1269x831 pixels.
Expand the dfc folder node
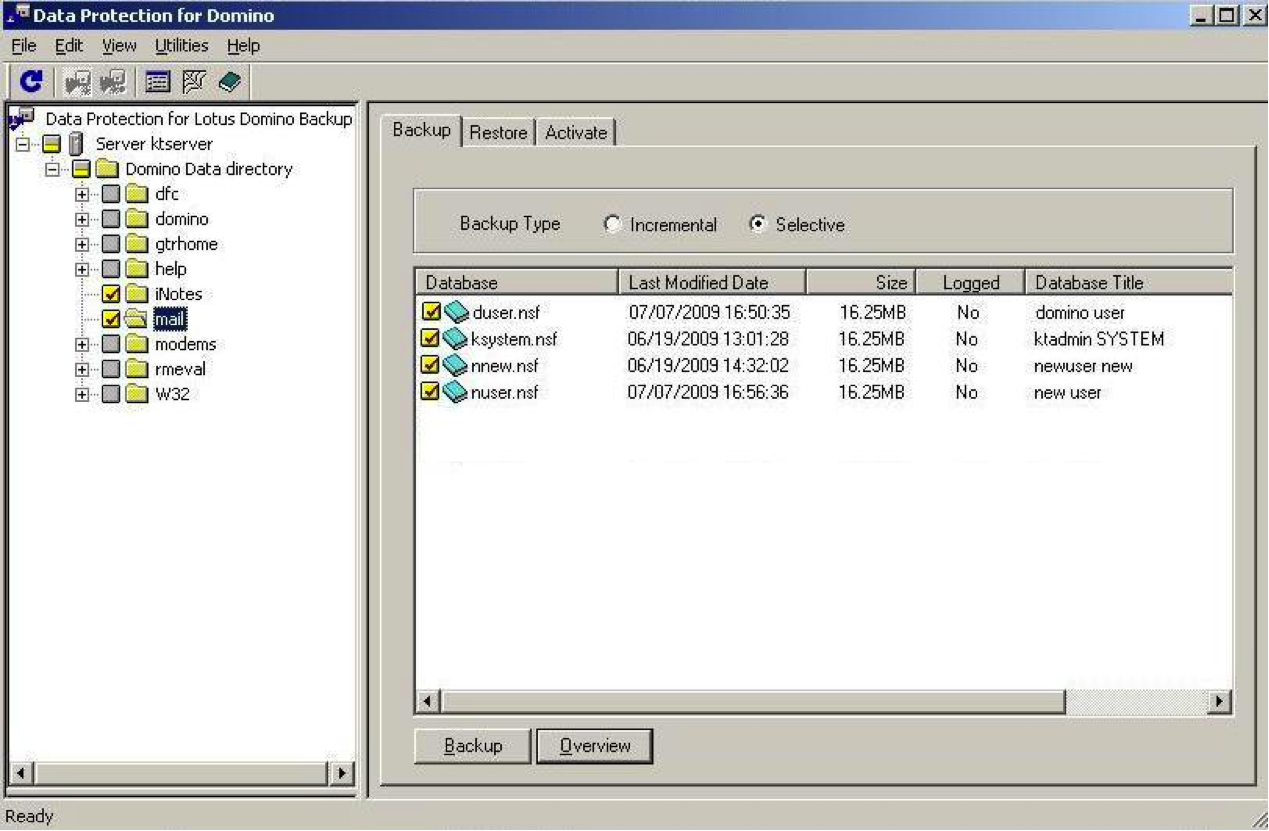pos(83,194)
